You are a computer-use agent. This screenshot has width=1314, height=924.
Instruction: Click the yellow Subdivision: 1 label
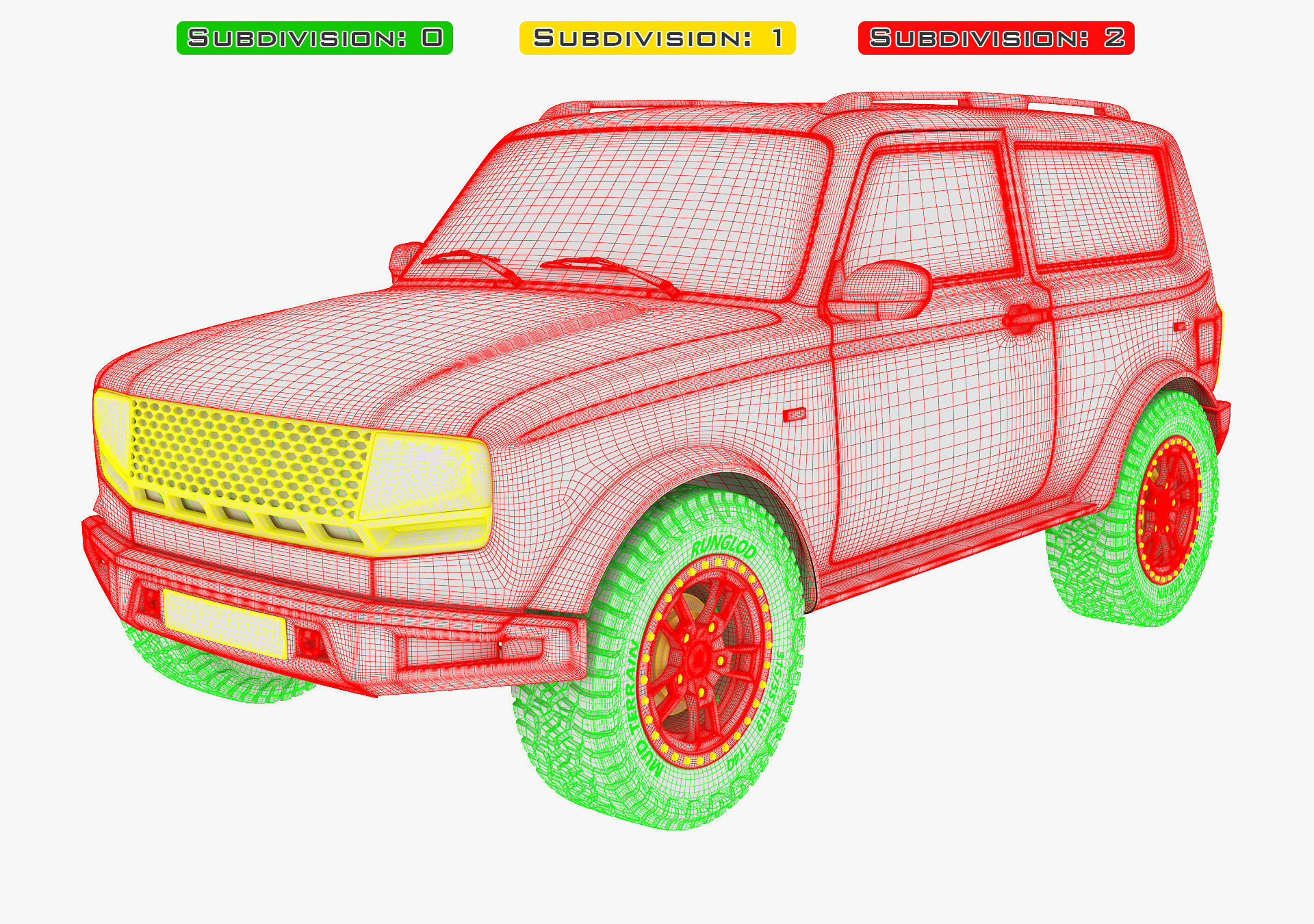[x=658, y=38]
